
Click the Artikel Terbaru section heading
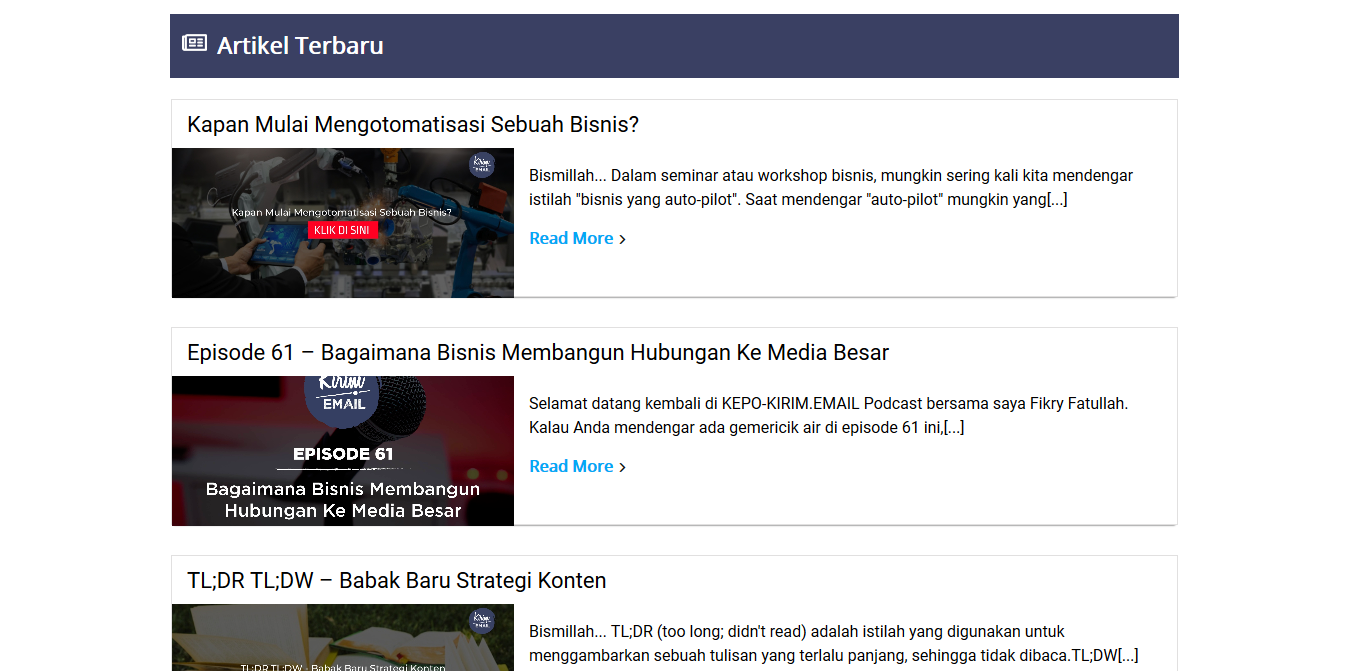(300, 45)
